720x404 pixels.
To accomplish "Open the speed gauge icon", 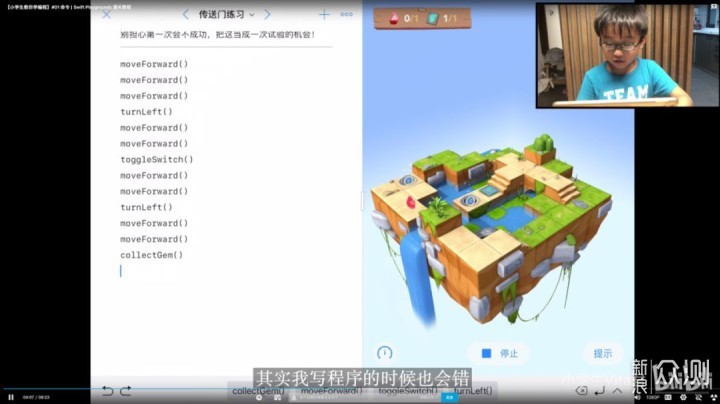I will pyautogui.click(x=385, y=353).
